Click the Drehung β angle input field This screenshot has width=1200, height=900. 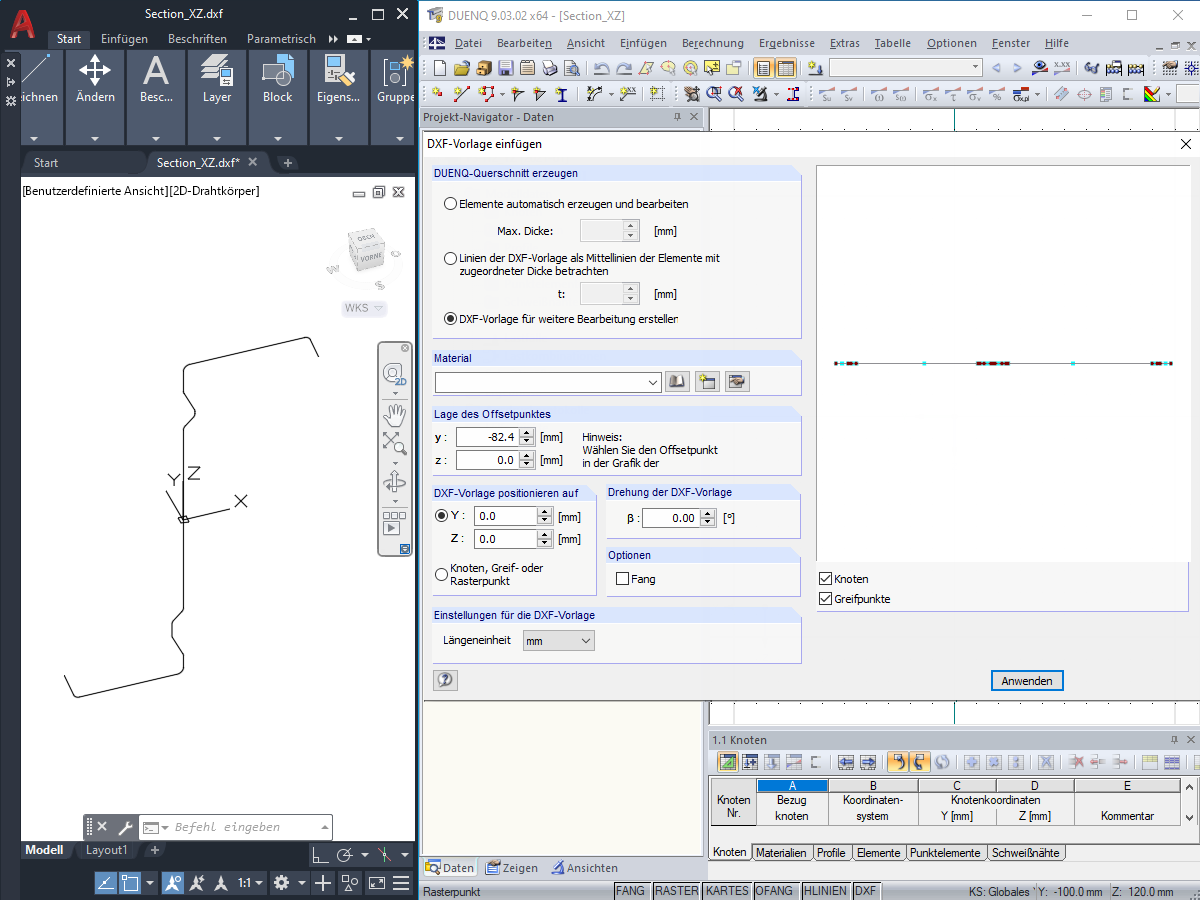tap(671, 518)
